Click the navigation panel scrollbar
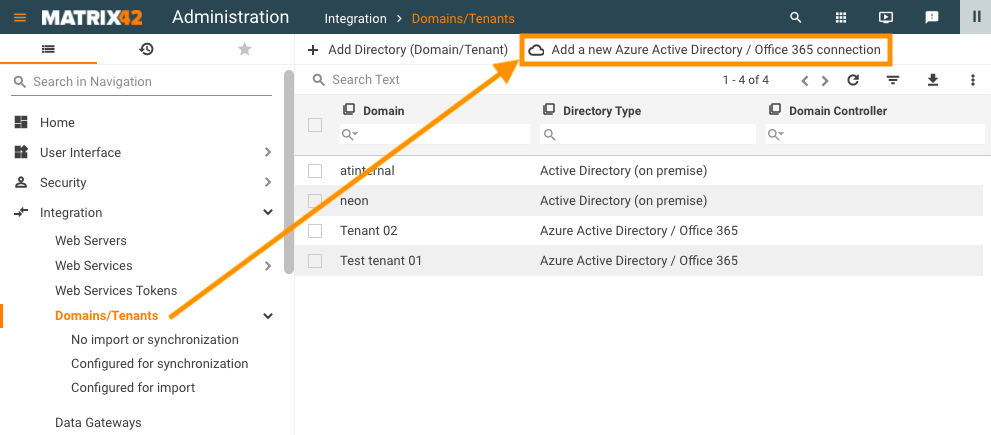This screenshot has width=991, height=435. click(289, 172)
